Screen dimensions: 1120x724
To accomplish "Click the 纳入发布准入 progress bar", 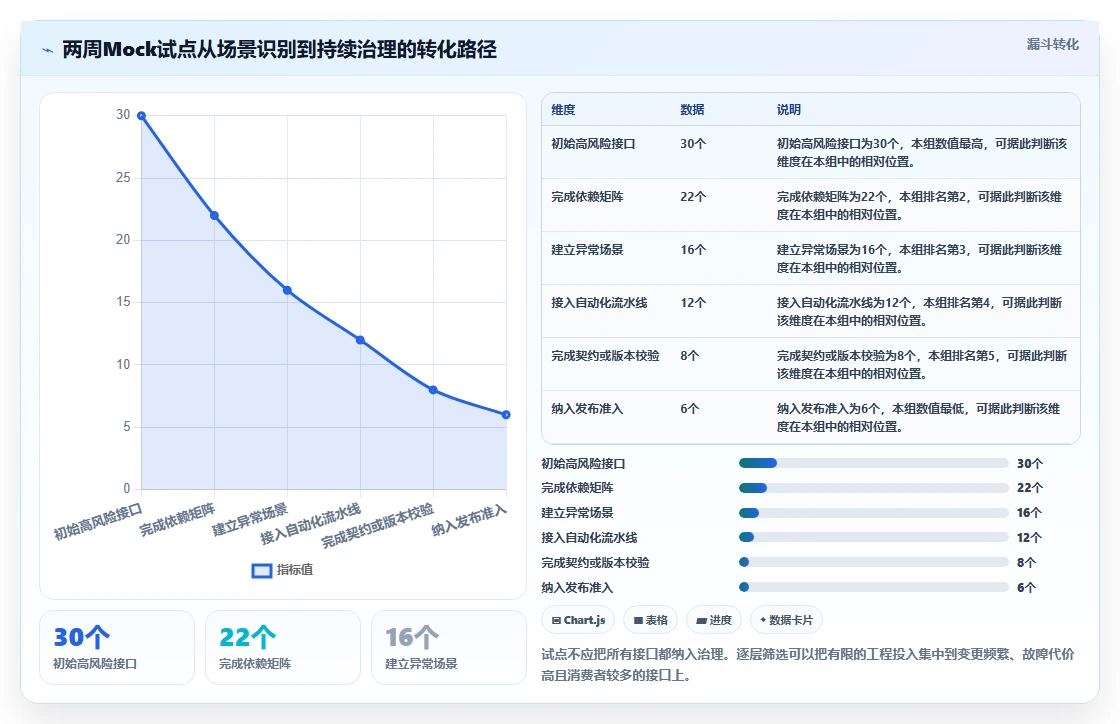I will [873, 588].
